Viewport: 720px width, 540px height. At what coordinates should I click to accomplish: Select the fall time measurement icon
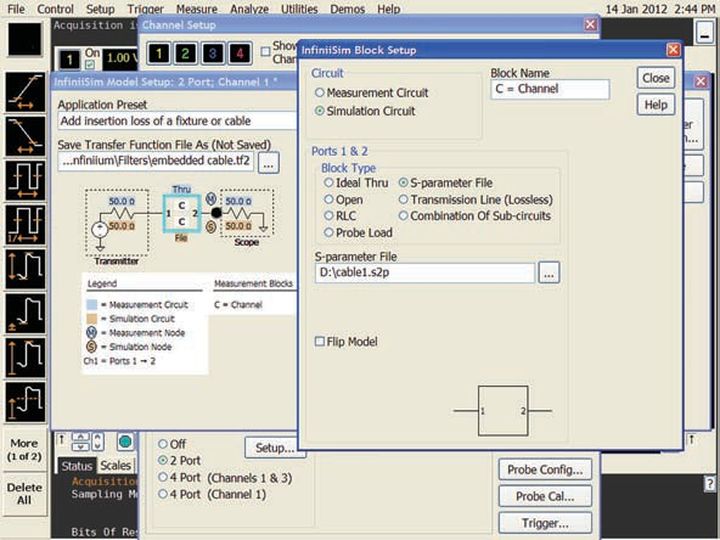click(25, 136)
